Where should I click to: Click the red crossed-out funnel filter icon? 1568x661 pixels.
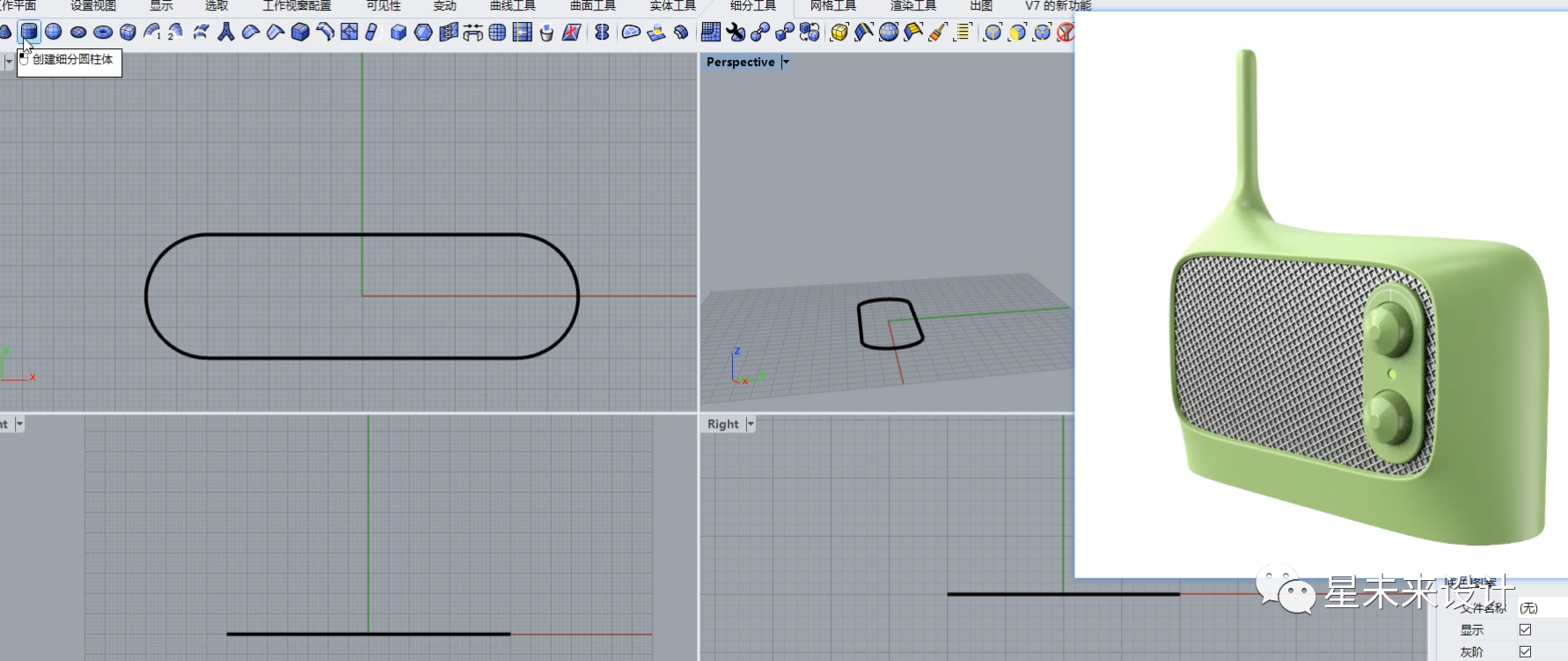(x=1066, y=33)
